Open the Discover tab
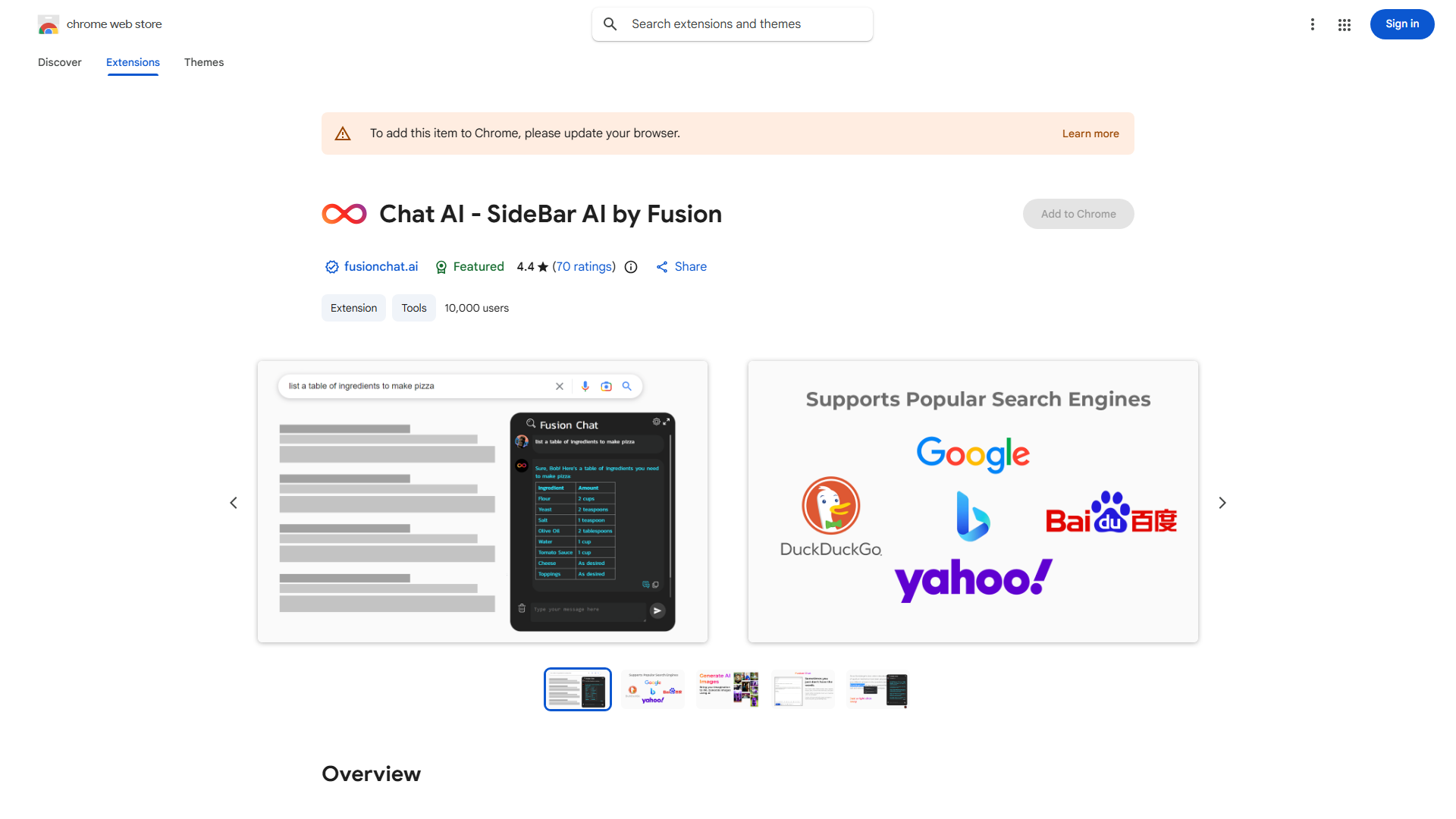1456x819 pixels. [59, 62]
